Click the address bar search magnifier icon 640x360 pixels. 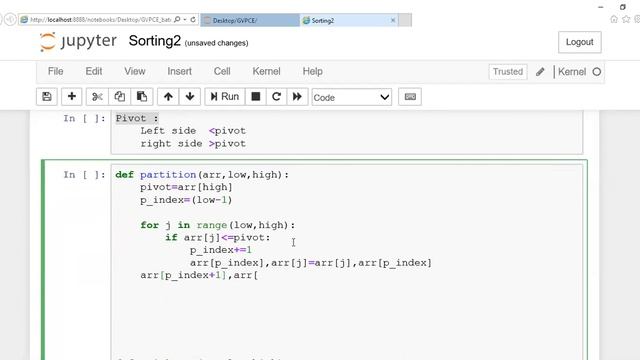pyautogui.click(x=177, y=19)
